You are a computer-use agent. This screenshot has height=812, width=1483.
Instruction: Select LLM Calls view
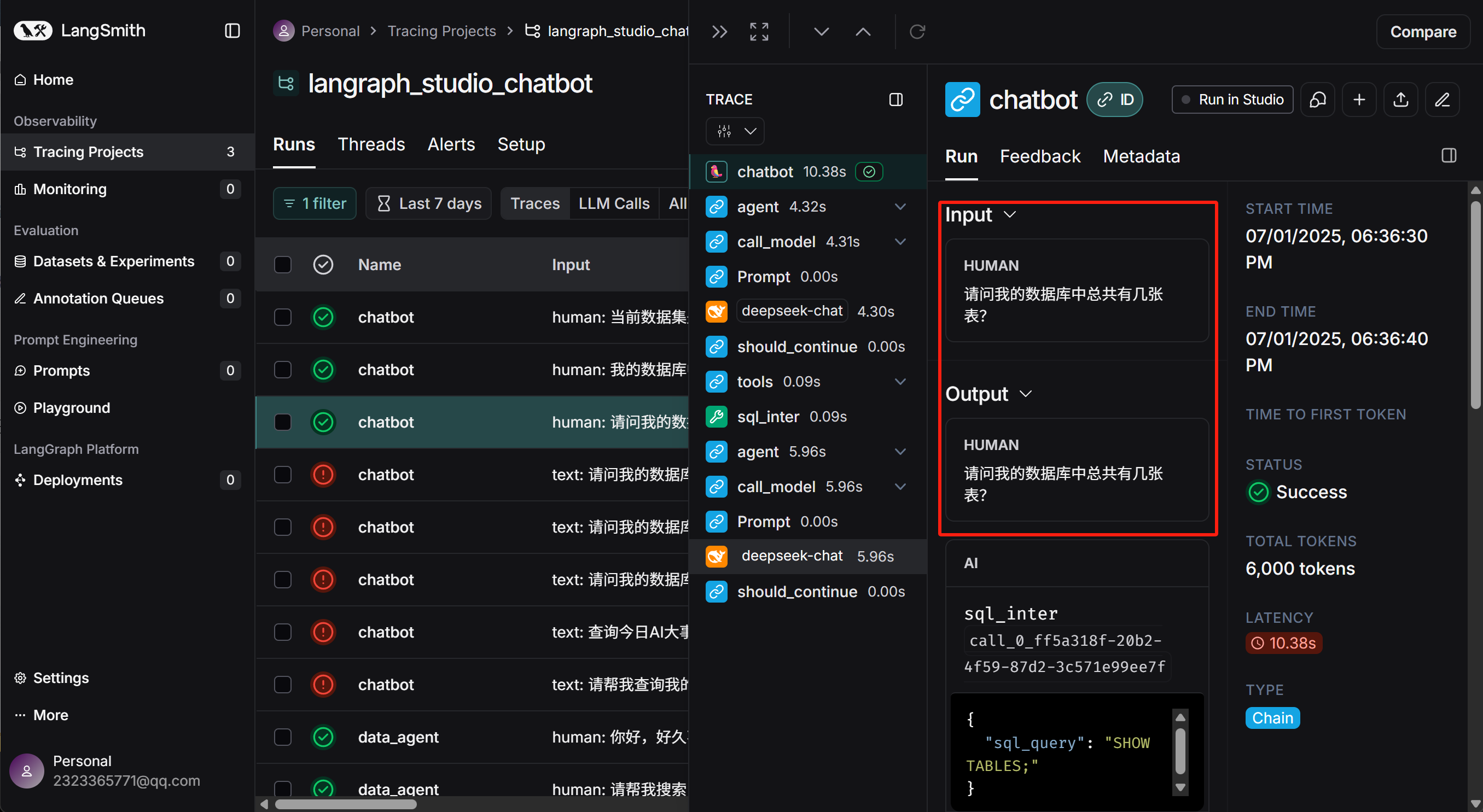click(x=614, y=203)
